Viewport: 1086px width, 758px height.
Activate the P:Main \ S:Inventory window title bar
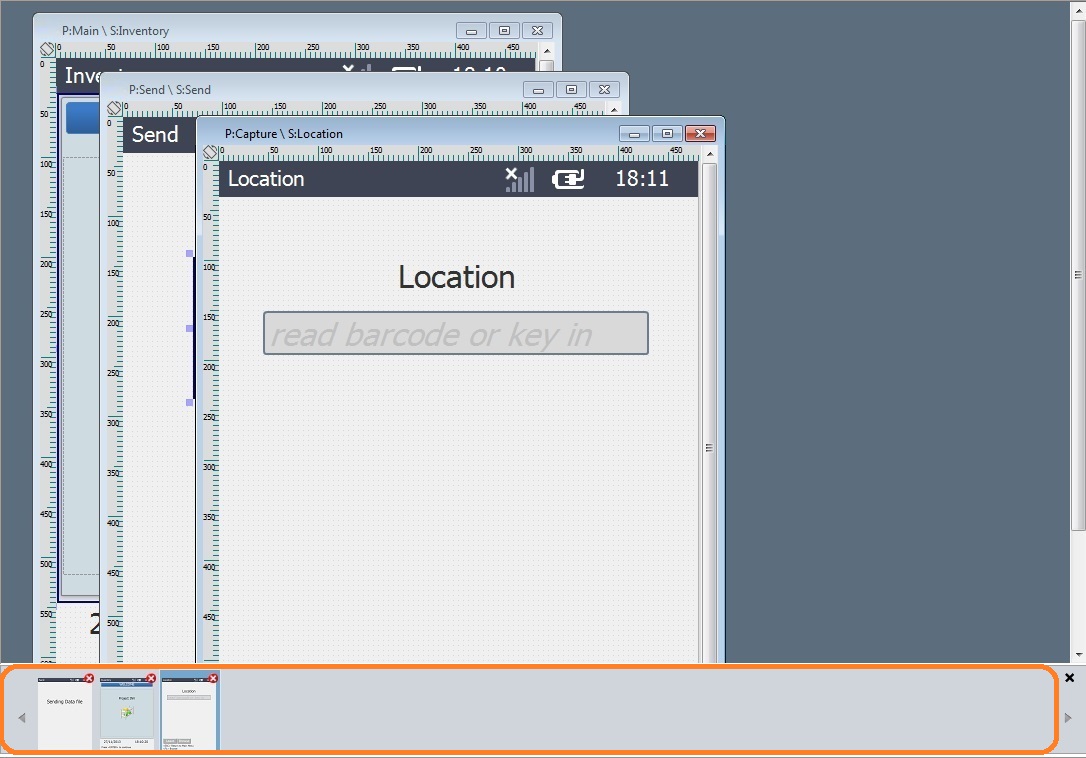tap(250, 31)
